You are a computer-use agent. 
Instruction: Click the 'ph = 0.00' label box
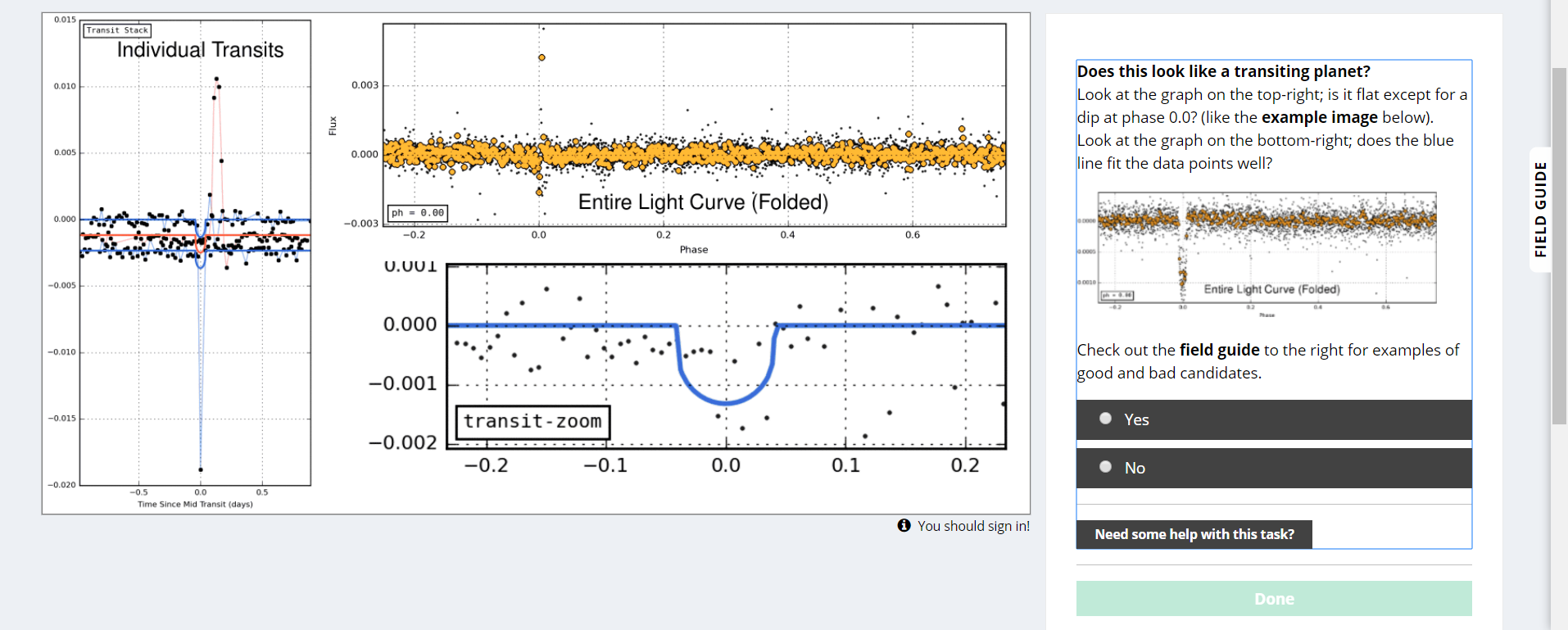pos(418,213)
